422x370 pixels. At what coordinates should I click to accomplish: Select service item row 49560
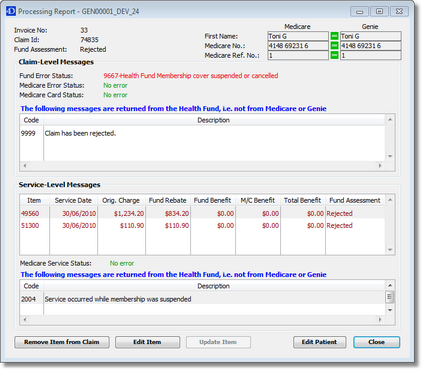pos(202,213)
